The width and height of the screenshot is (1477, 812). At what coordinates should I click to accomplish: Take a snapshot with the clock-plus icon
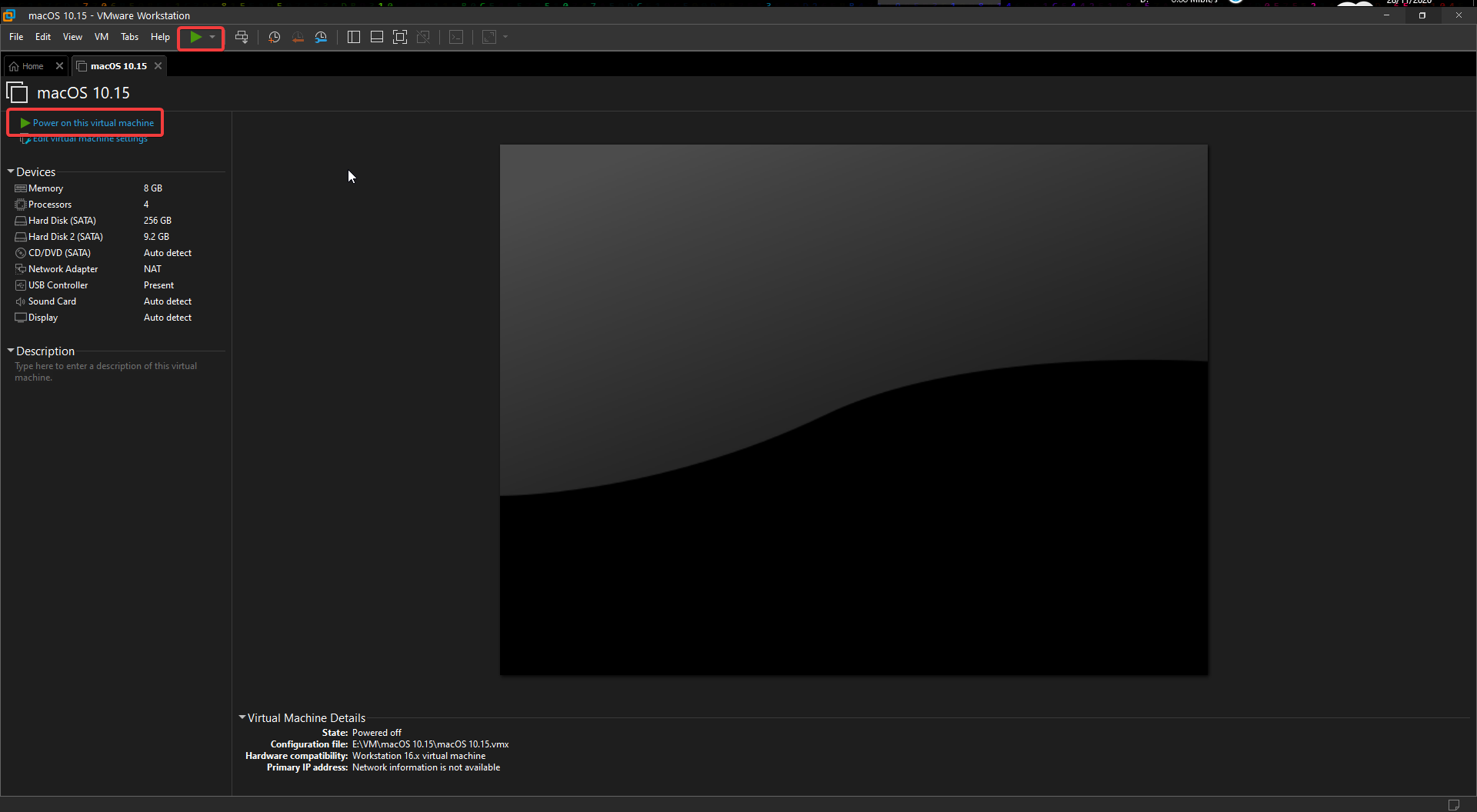(274, 37)
